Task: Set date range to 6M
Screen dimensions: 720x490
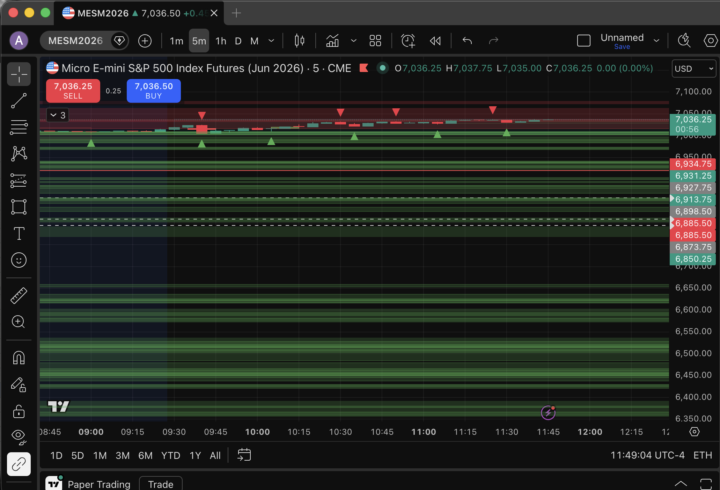Action: coord(145,455)
